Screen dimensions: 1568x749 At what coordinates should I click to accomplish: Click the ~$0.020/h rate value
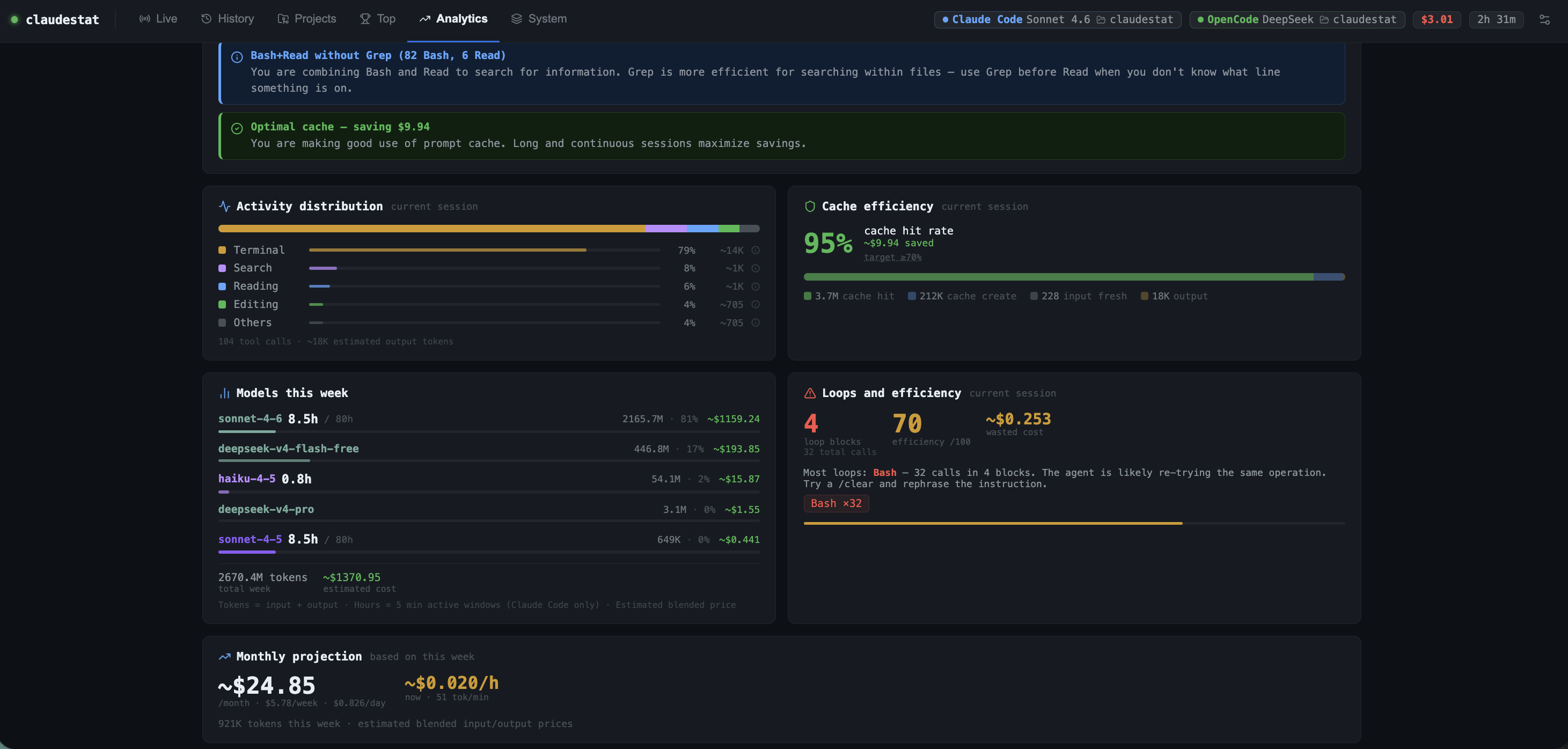tap(452, 684)
